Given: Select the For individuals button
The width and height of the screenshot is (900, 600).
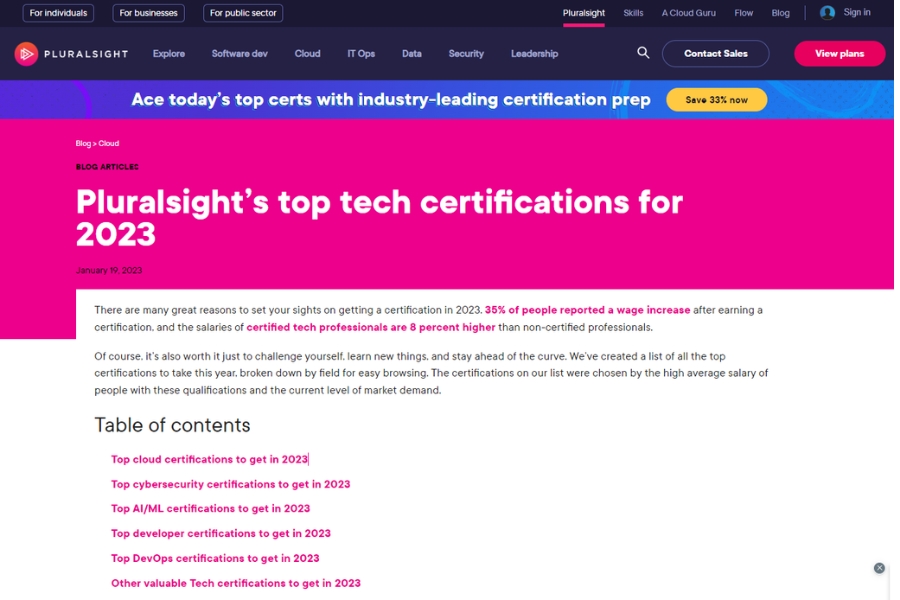Looking at the screenshot, I should (x=58, y=13).
